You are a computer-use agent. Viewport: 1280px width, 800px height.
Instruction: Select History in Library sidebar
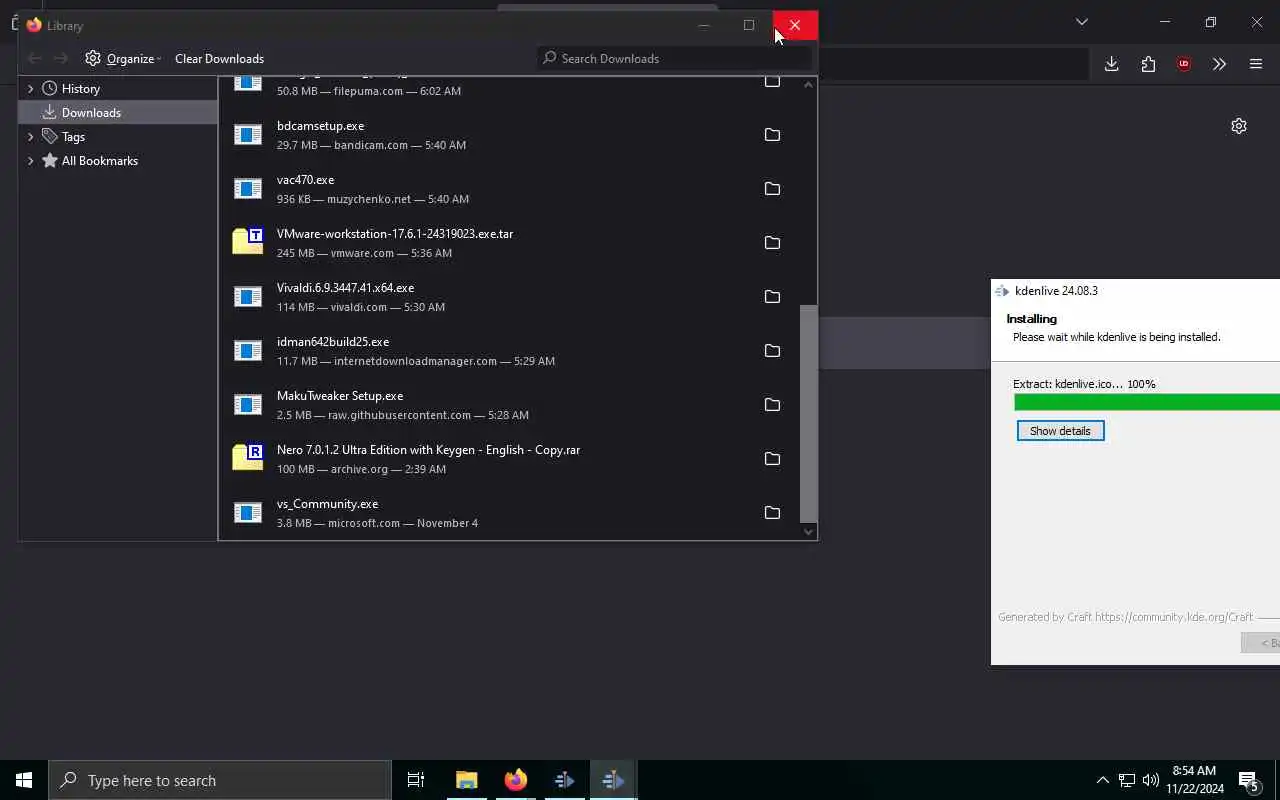point(118,88)
